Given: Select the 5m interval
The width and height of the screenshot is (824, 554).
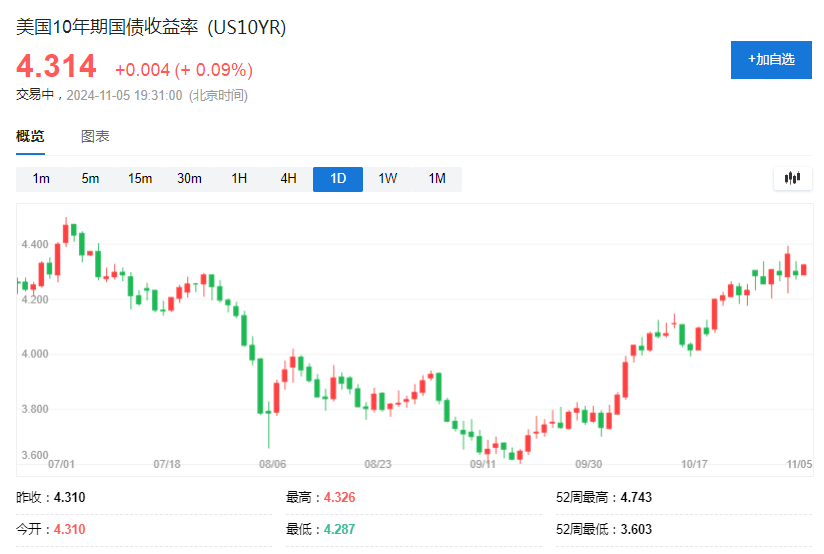Looking at the screenshot, I should click(90, 179).
